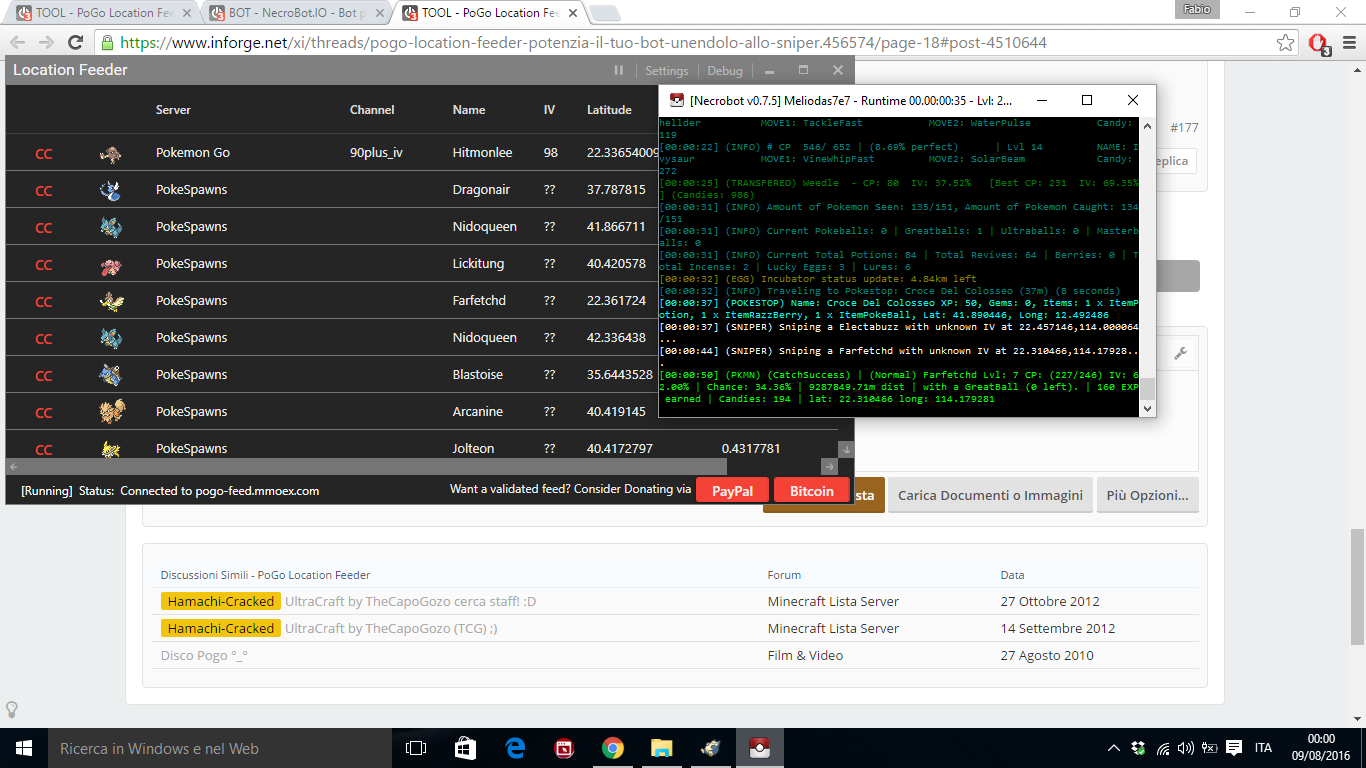Viewport: 1366px width, 768px height.
Task: Open the Più Opzioni... button
Action: click(1147, 495)
